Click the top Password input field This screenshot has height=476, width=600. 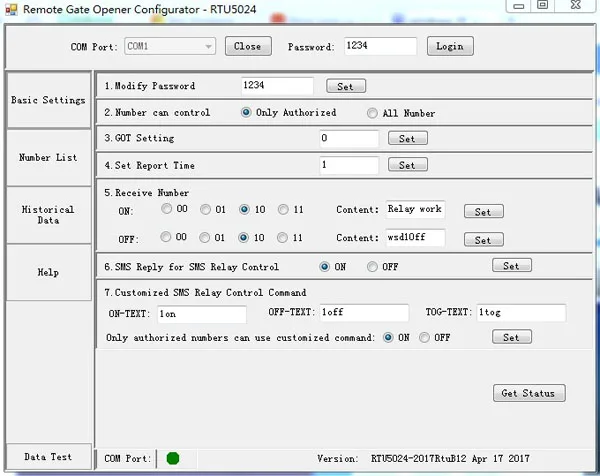pyautogui.click(x=380, y=46)
